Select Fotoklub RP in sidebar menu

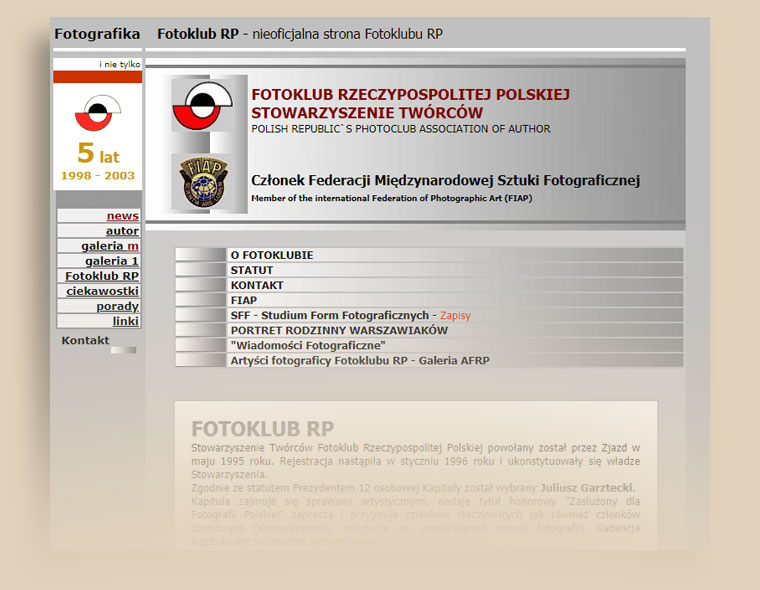pos(102,276)
